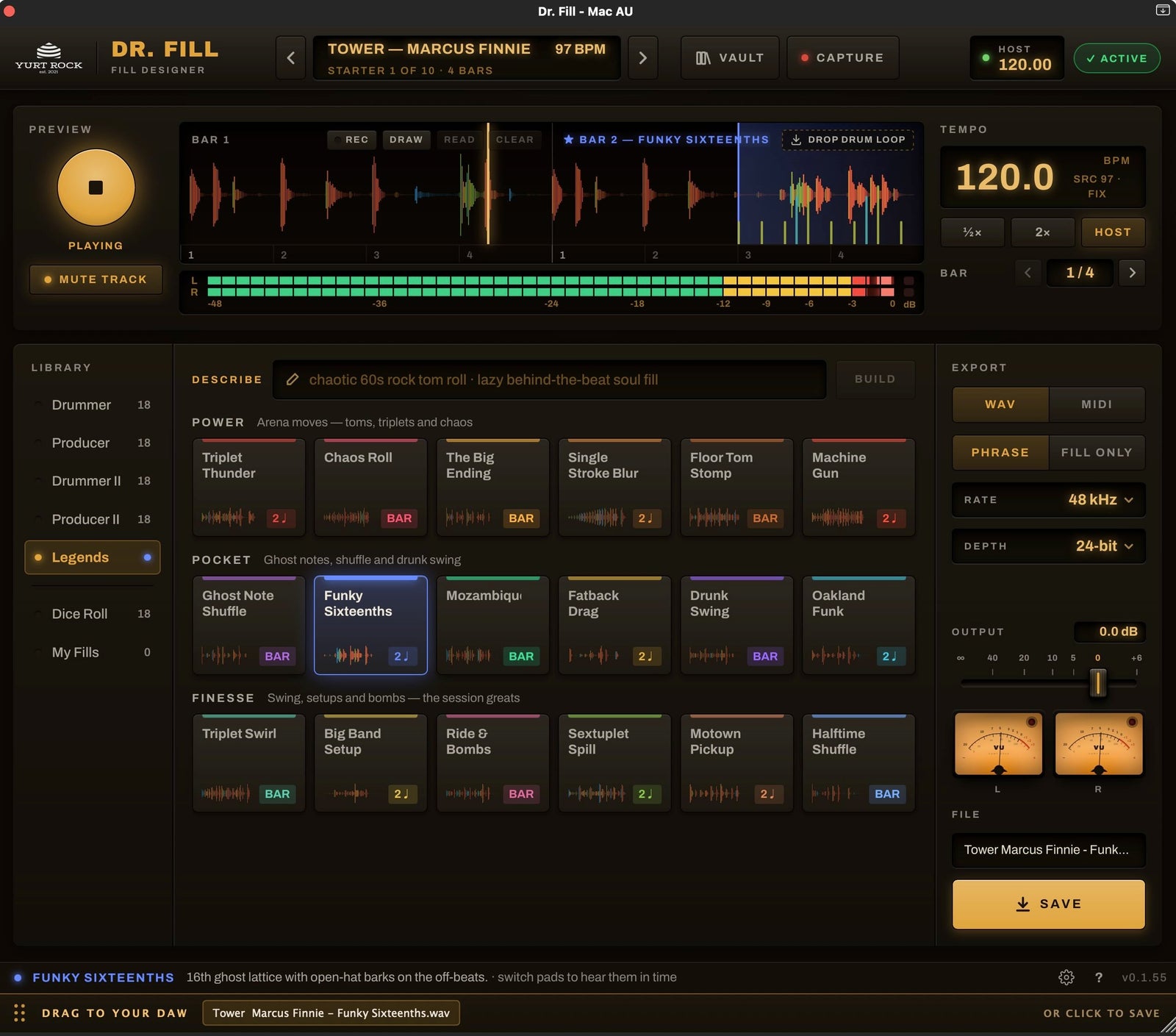The height and width of the screenshot is (1036, 1176).
Task: Start Capture recording
Action: [842, 58]
